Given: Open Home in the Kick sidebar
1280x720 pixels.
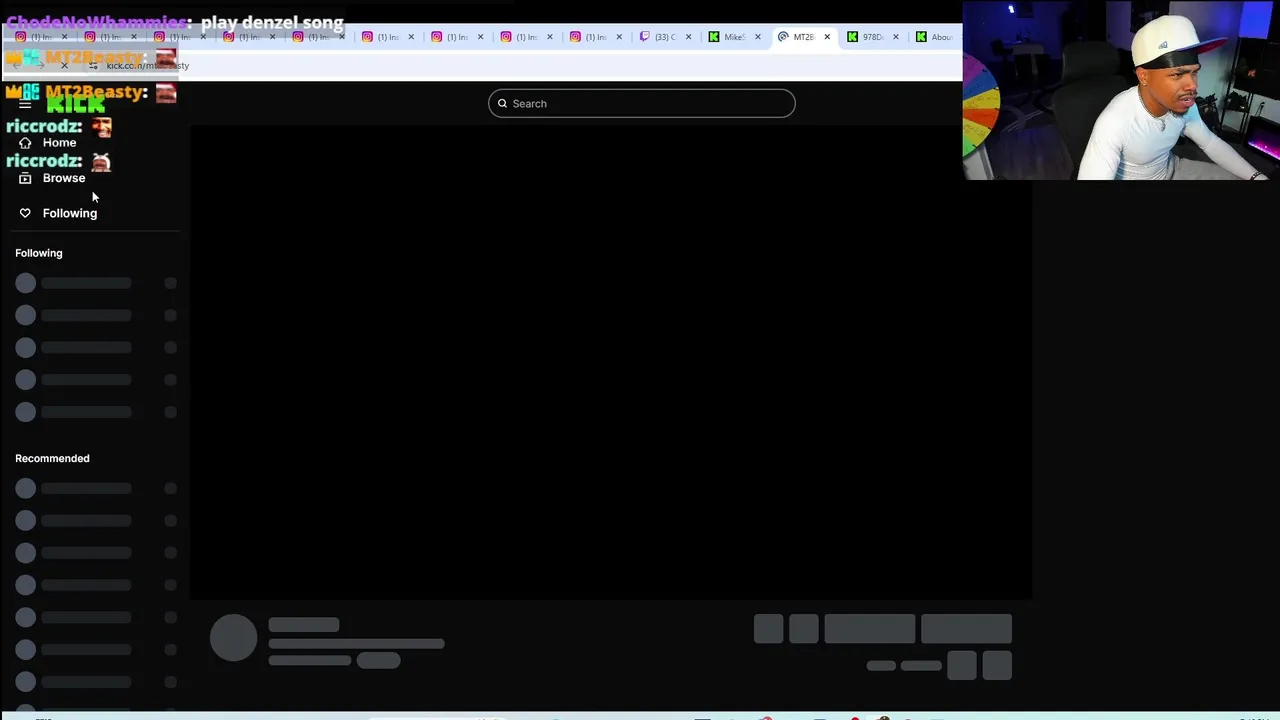Looking at the screenshot, I should tap(48, 143).
